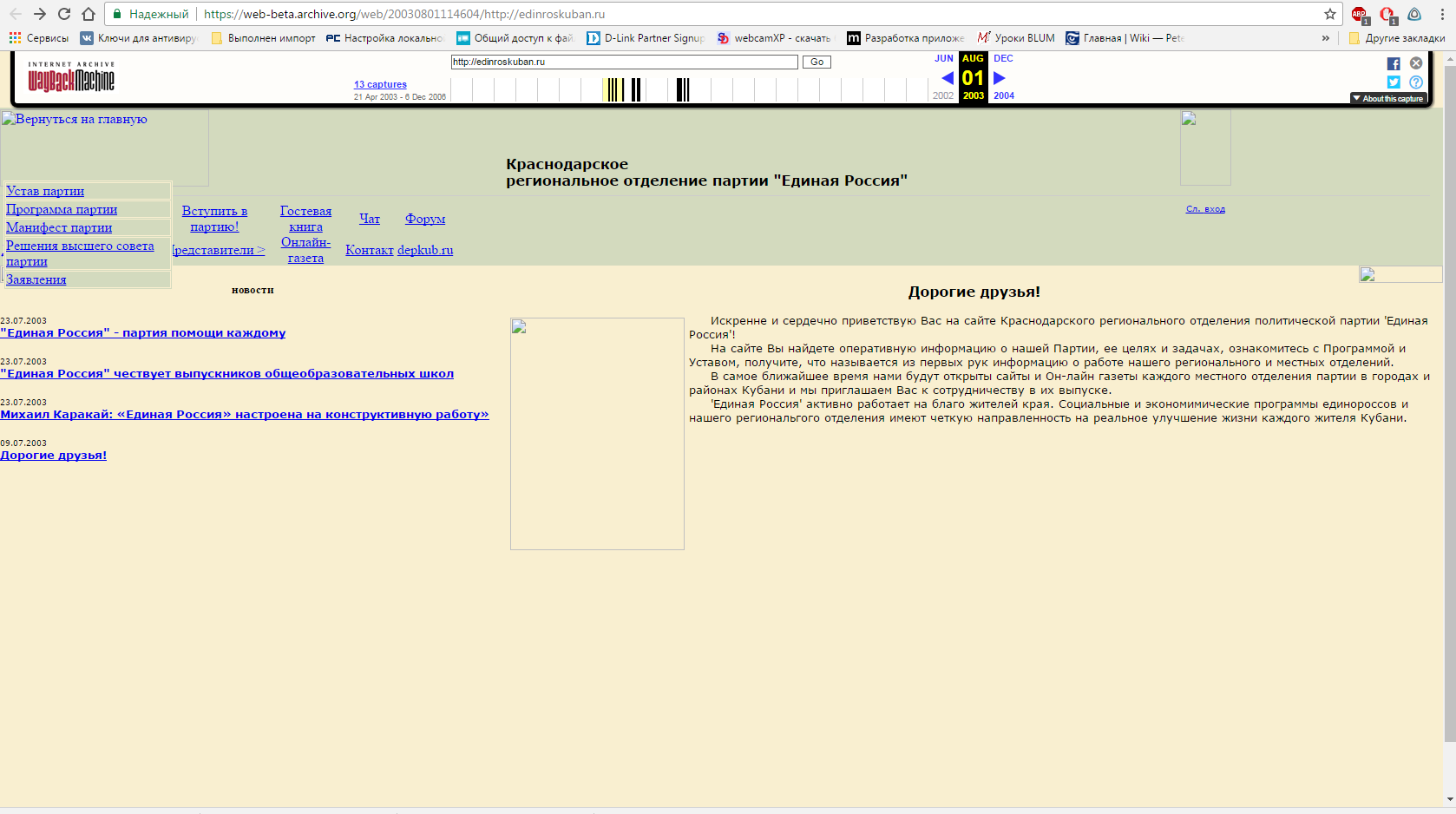
Task: Open the Разработка приложений bookmark
Action: coord(906,38)
